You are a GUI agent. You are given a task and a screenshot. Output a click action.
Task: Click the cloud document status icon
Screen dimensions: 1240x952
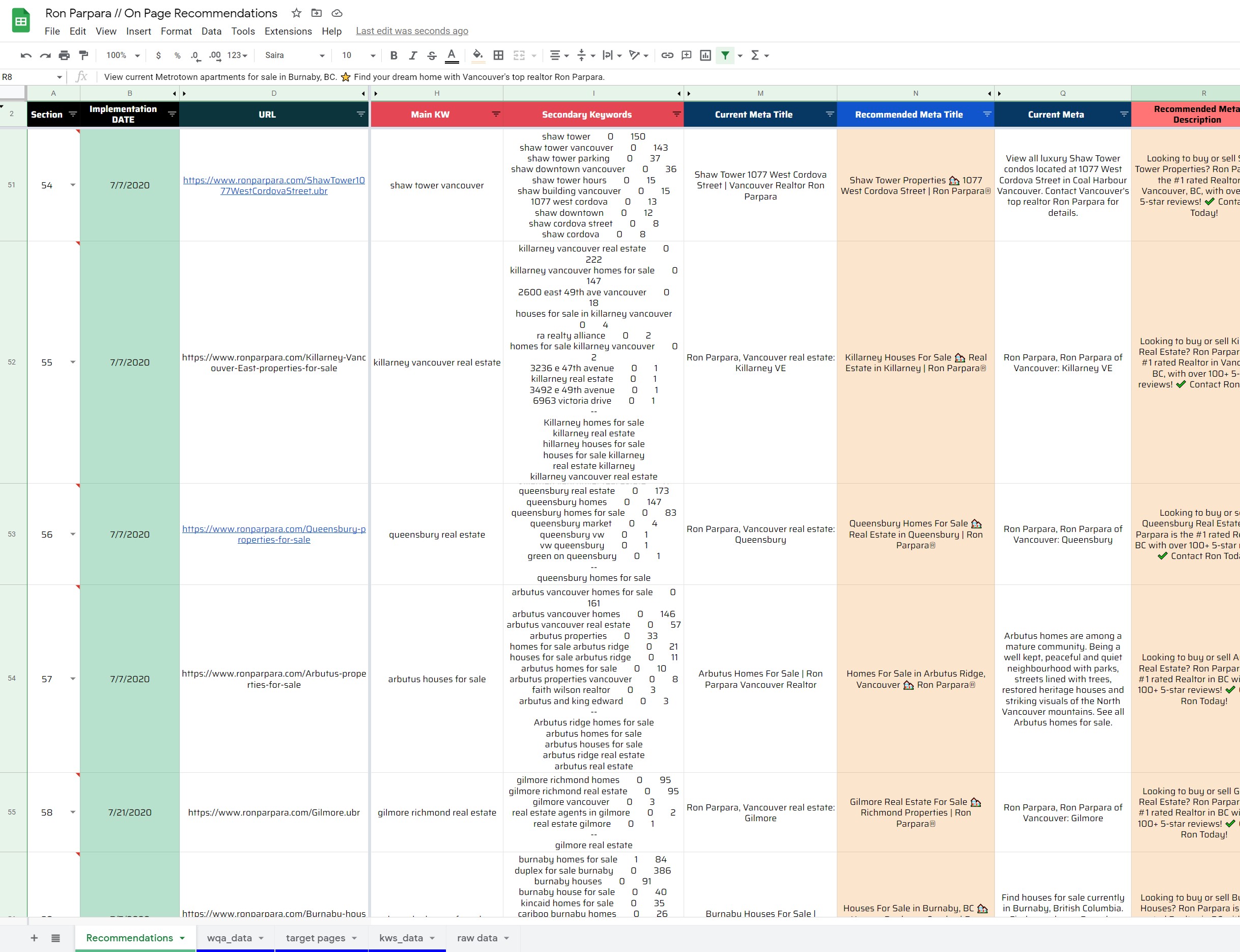(337, 13)
